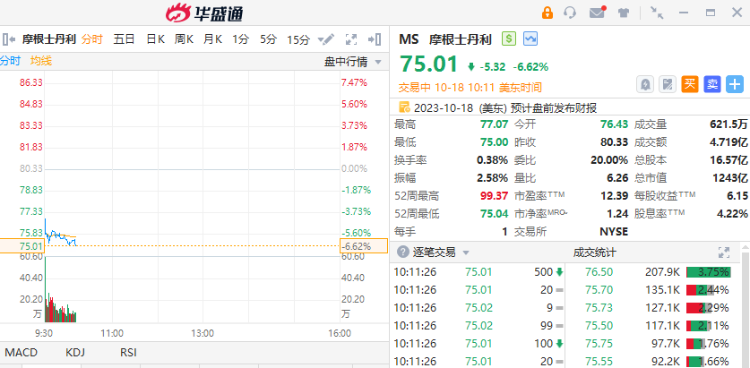Click the orange buy button
Viewport: 750px width, 368px height.
(690, 84)
